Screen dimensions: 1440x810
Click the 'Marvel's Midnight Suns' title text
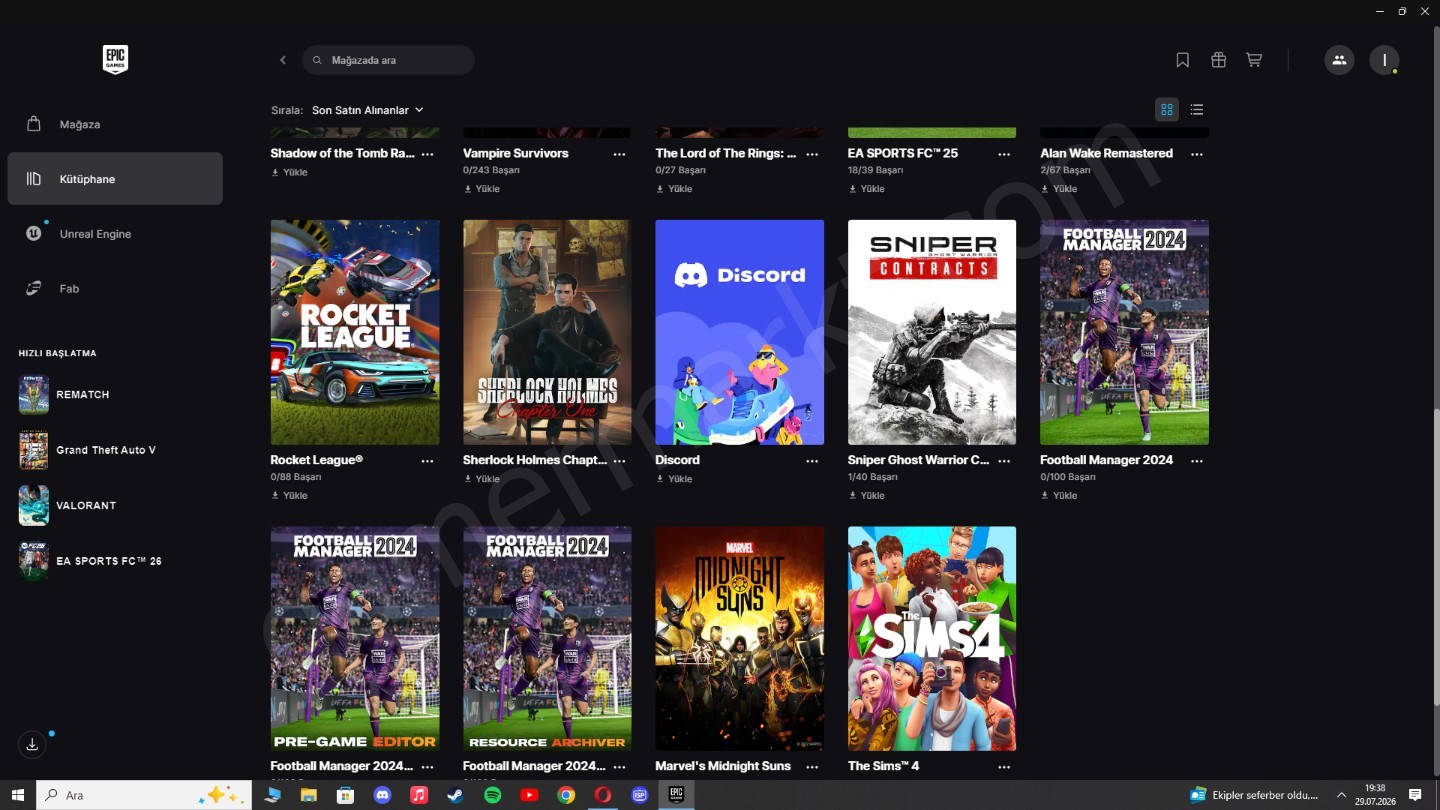pyautogui.click(x=723, y=766)
